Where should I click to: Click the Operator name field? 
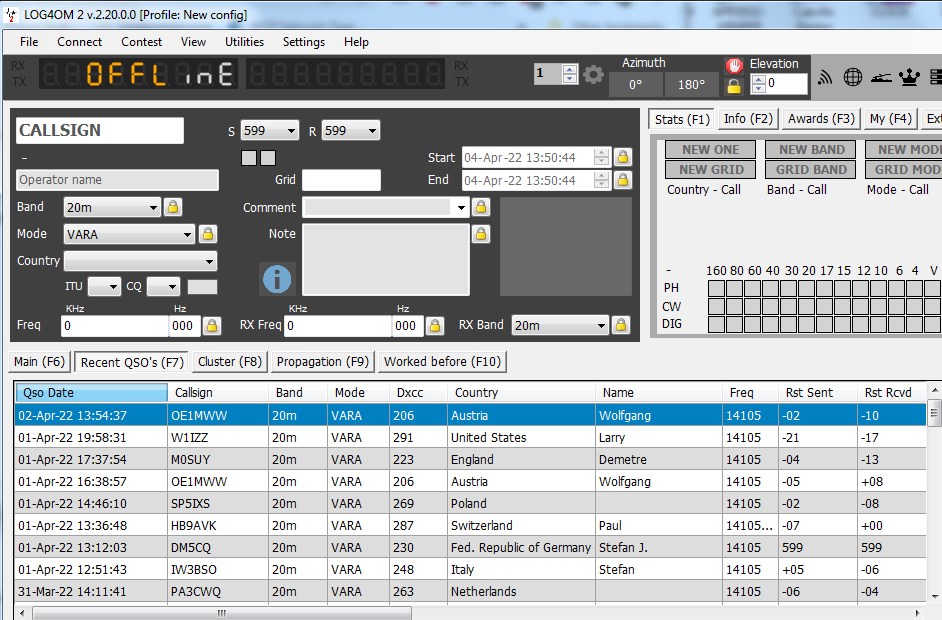[x=117, y=180]
